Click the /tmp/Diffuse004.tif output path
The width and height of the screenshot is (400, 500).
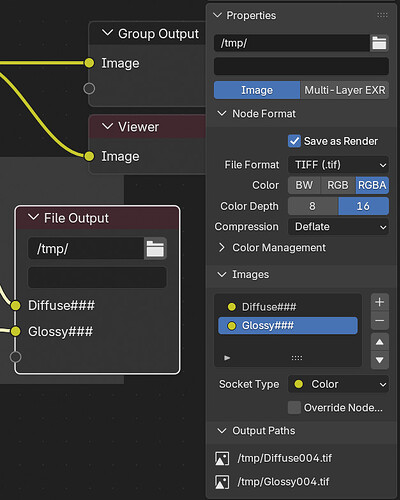(x=285, y=458)
